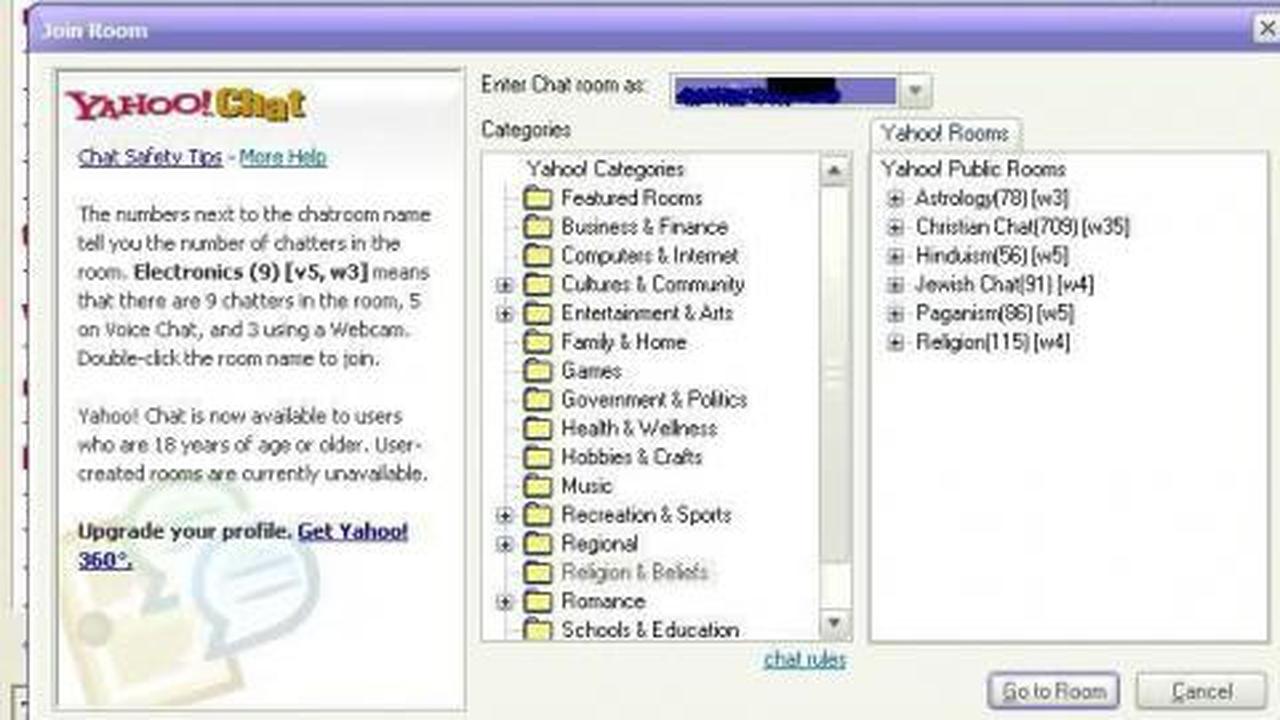Screen dimensions: 1280x720
Task: Click the Business & Finance folder icon
Action: (538, 227)
